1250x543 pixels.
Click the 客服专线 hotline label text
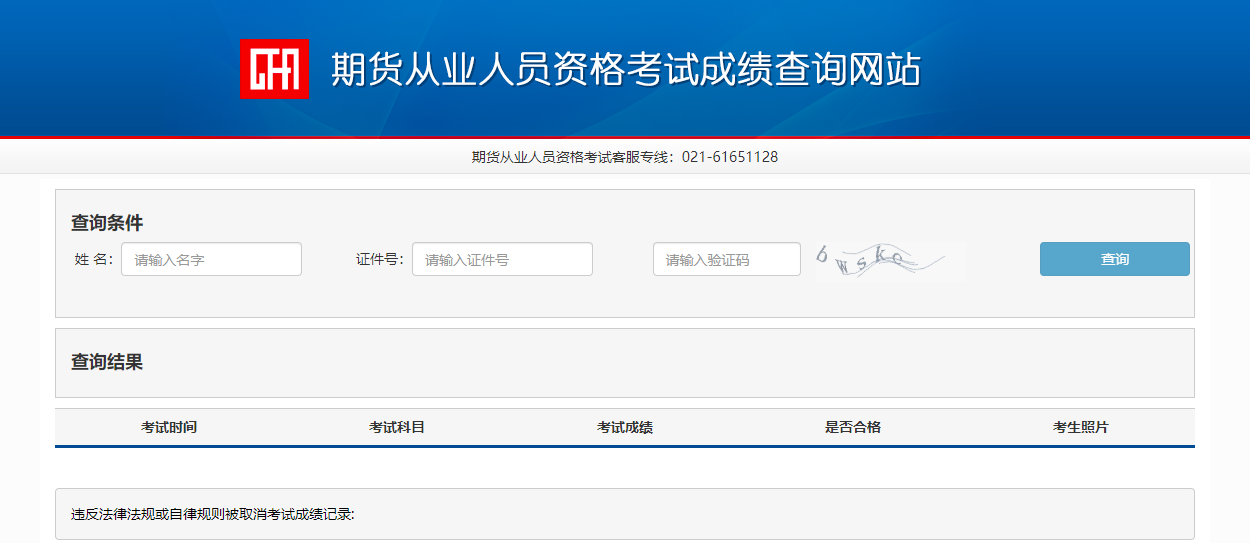click(x=573, y=157)
